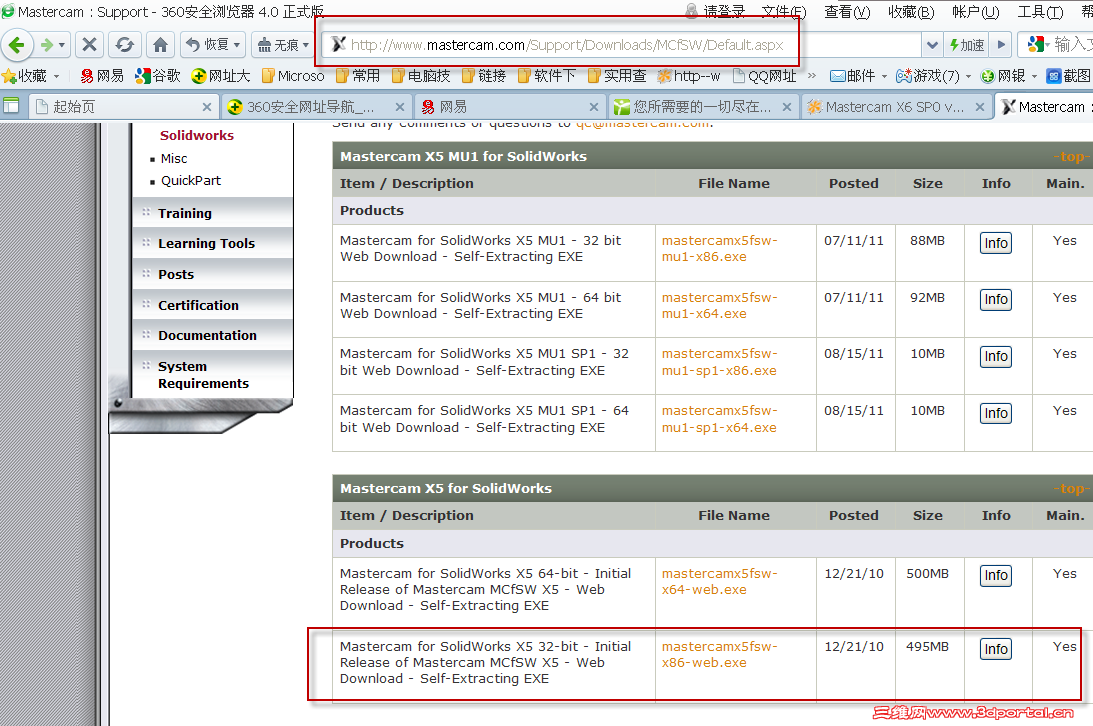1093x726 pixels.
Task: Reload the page with the refresh icon
Action: tap(125, 45)
